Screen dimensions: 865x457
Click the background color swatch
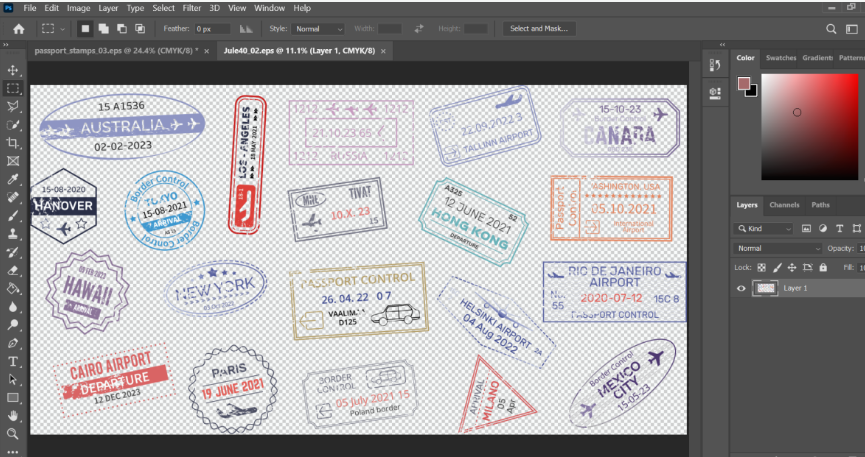tap(752, 92)
